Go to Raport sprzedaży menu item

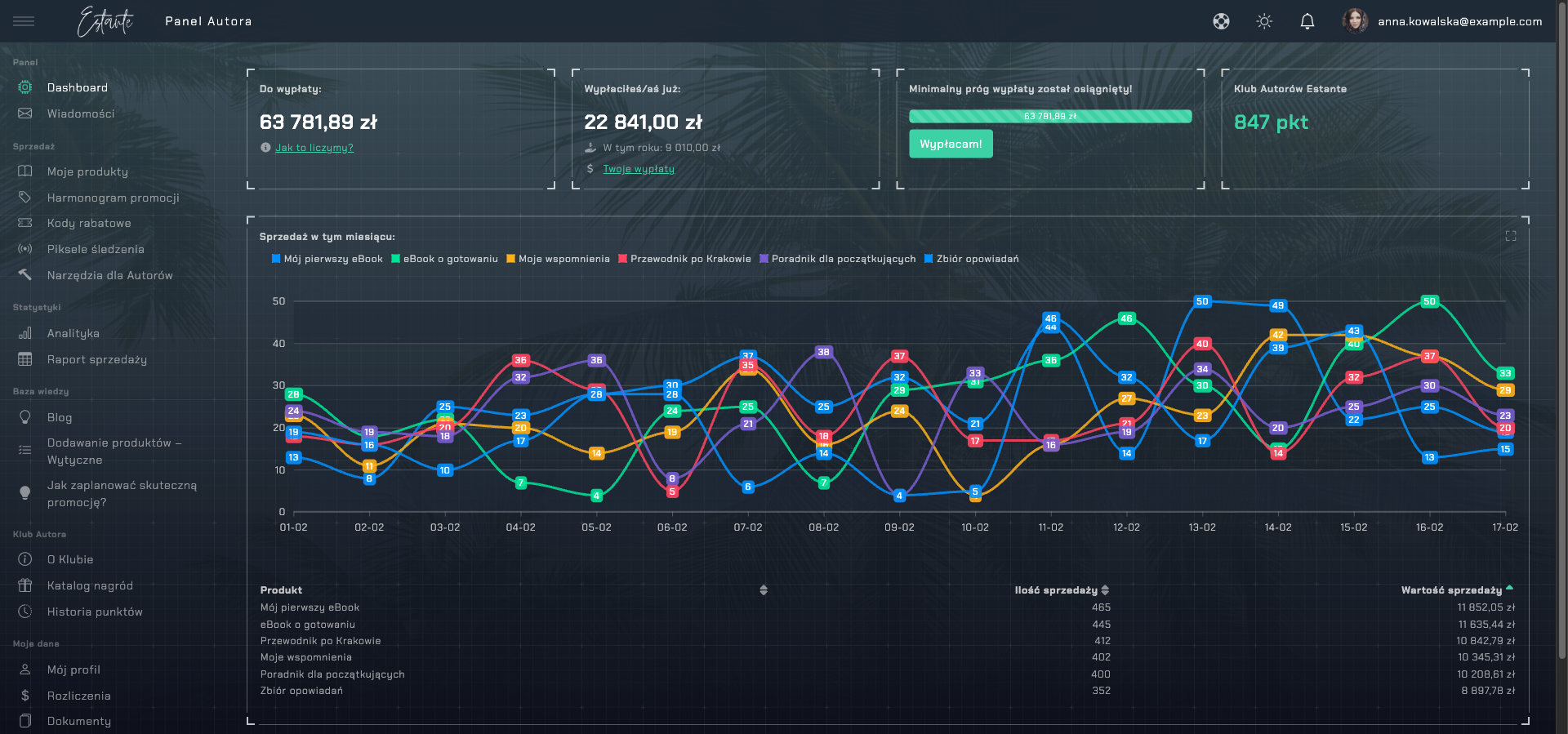(97, 359)
